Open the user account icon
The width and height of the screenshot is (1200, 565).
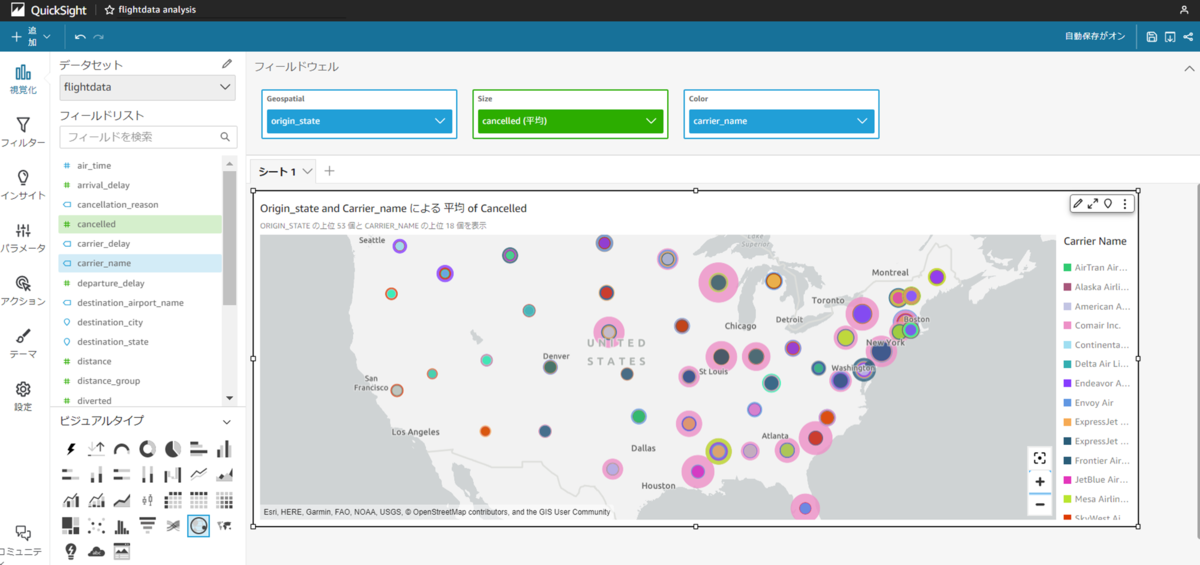pos(1184,10)
